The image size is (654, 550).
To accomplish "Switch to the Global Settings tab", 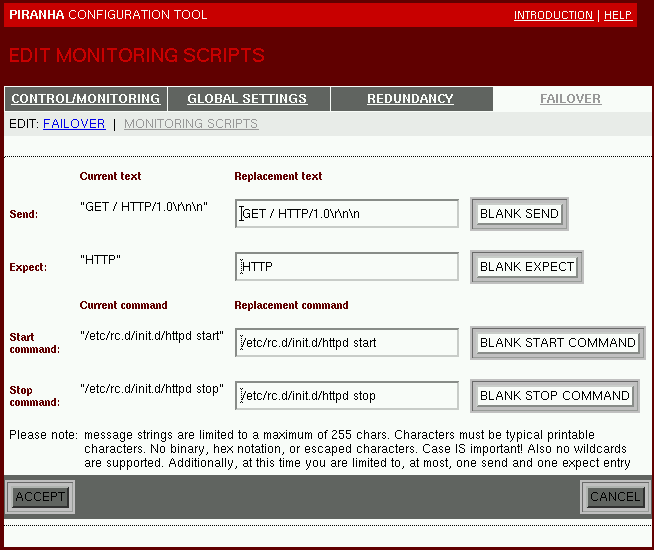I will (247, 99).
